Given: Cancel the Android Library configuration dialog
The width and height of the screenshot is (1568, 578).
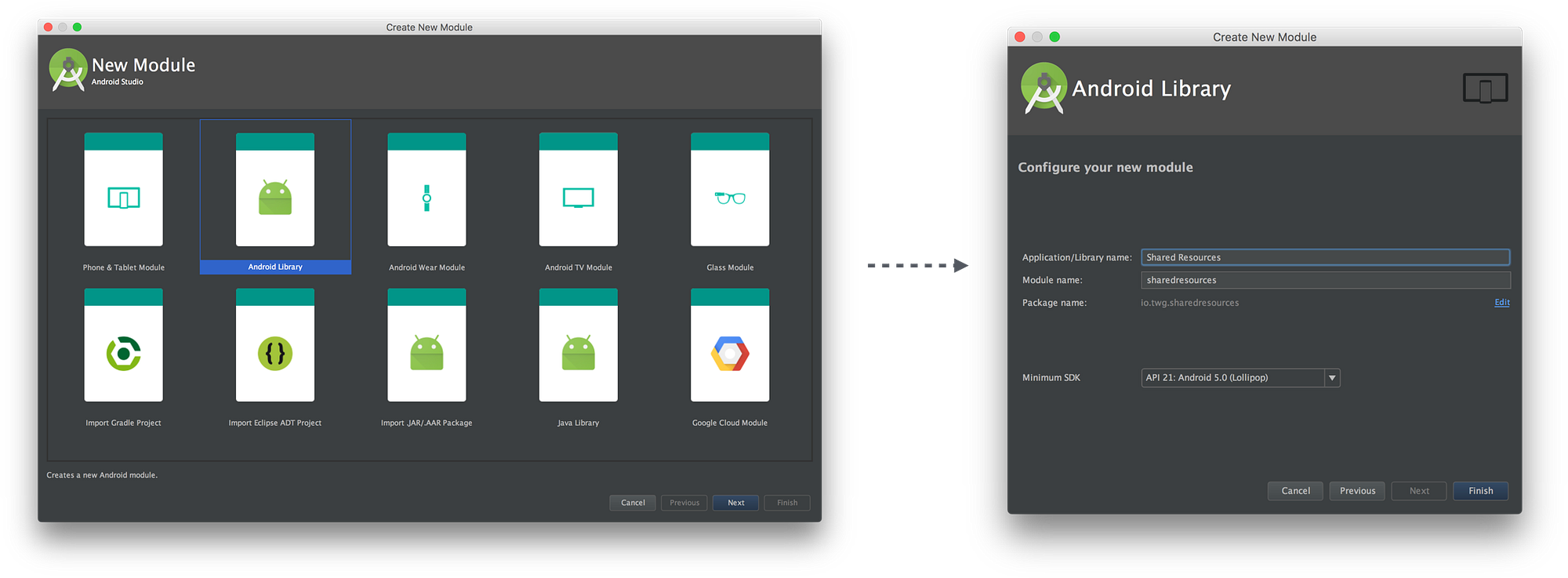Looking at the screenshot, I should coord(1295,491).
